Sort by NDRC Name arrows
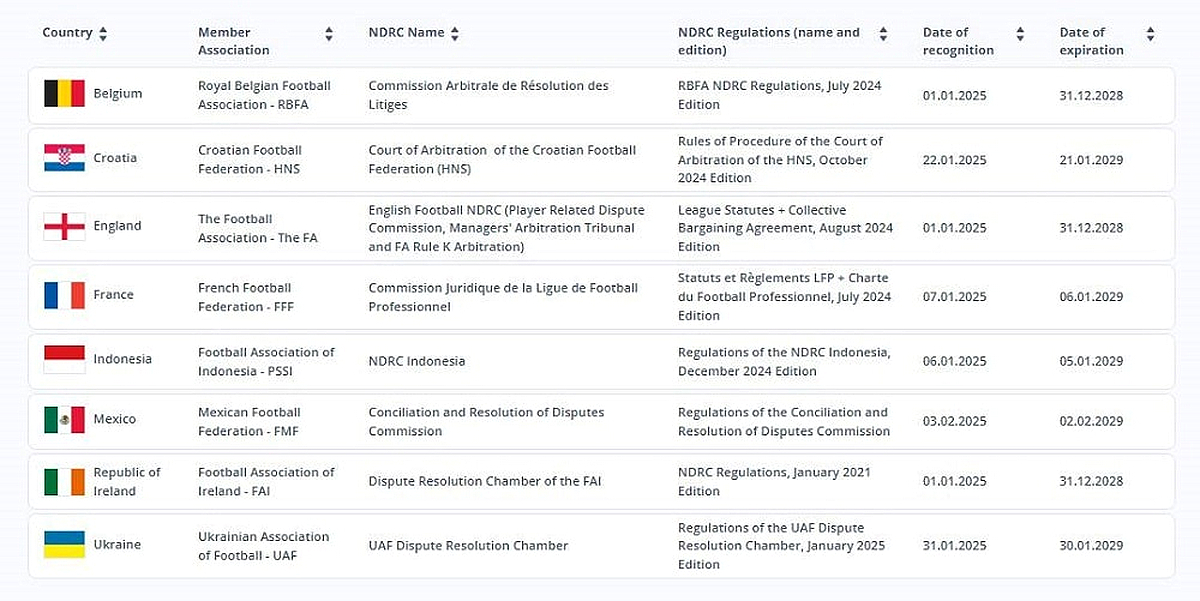 point(455,34)
